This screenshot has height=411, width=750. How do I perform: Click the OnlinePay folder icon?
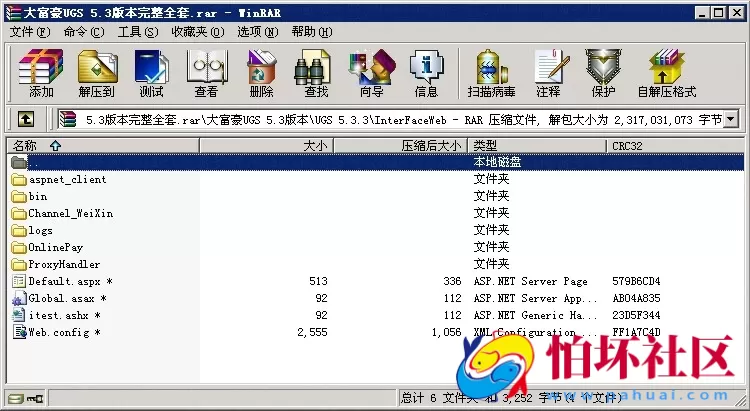[x=19, y=247]
